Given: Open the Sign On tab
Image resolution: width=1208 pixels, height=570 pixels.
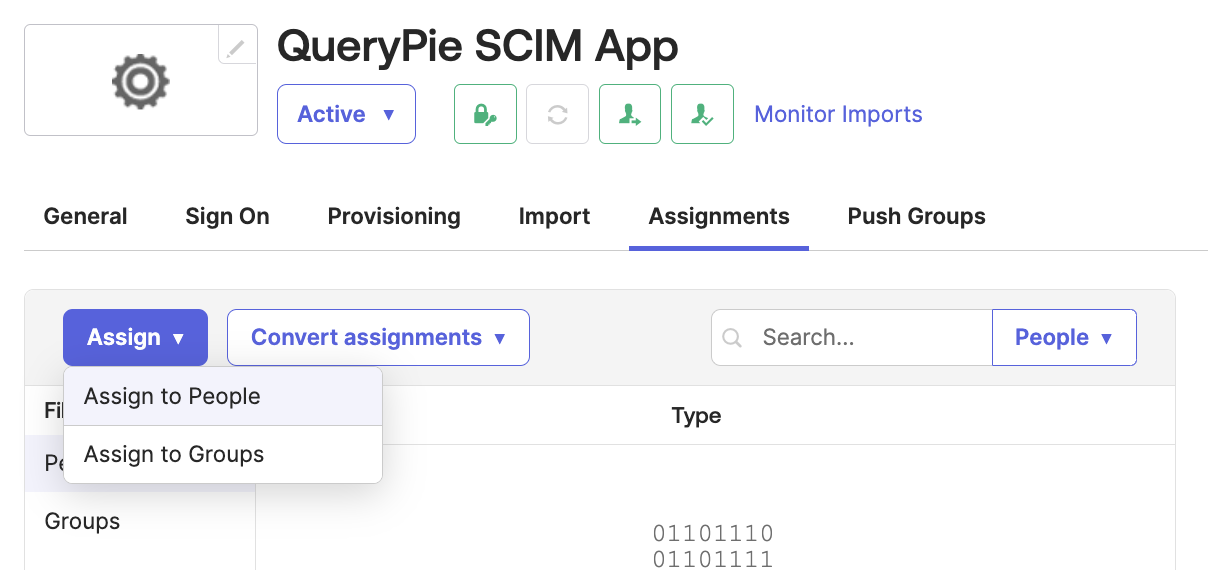Looking at the screenshot, I should click(x=227, y=217).
